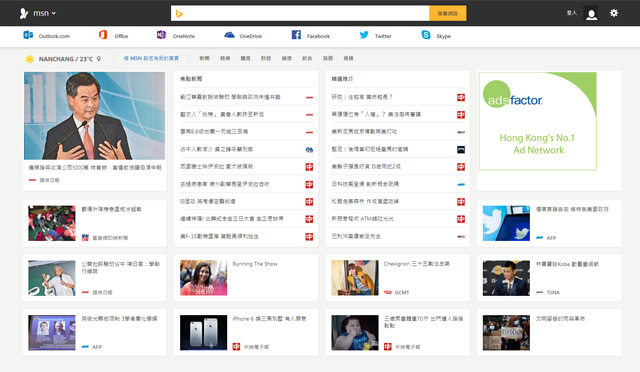
Task: Focus the Bing search input field
Action: (x=300, y=13)
